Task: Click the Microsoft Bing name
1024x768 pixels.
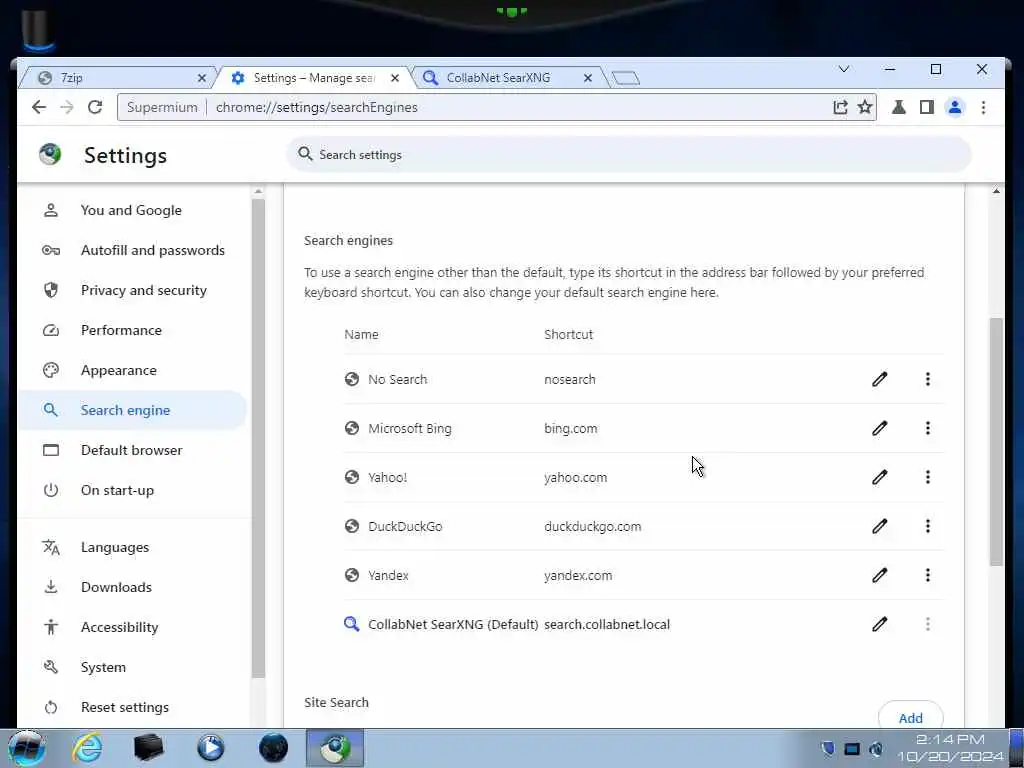Action: 409,428
